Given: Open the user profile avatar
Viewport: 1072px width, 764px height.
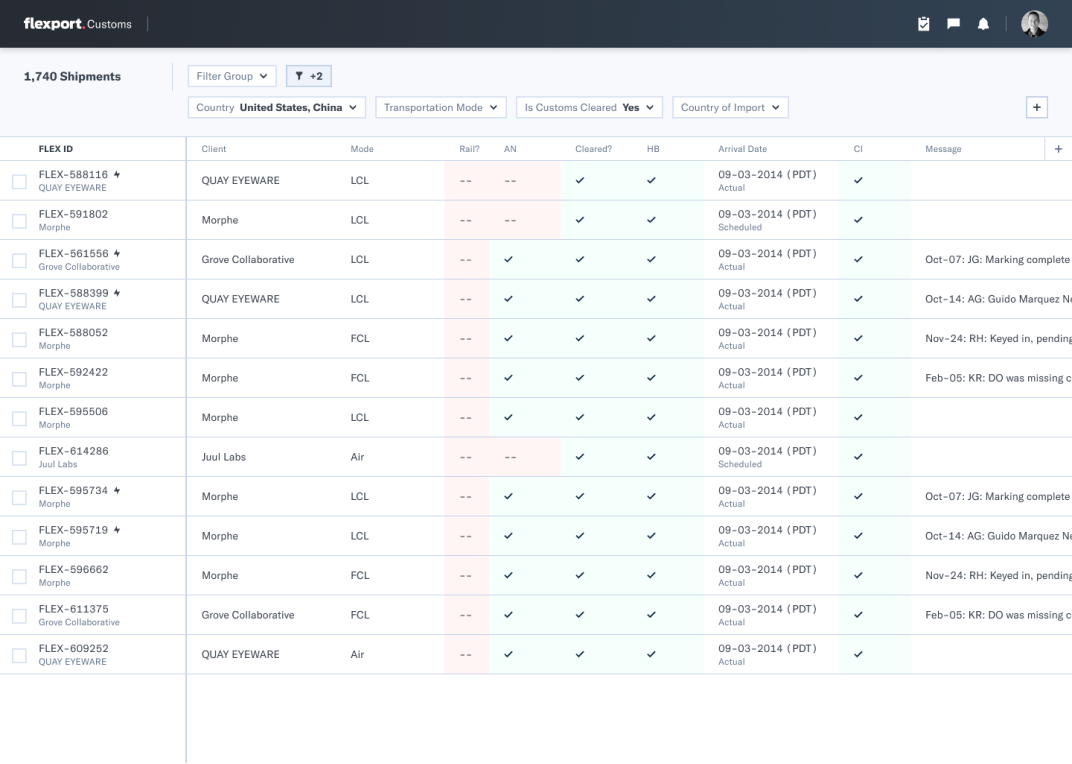Looking at the screenshot, I should (1034, 24).
